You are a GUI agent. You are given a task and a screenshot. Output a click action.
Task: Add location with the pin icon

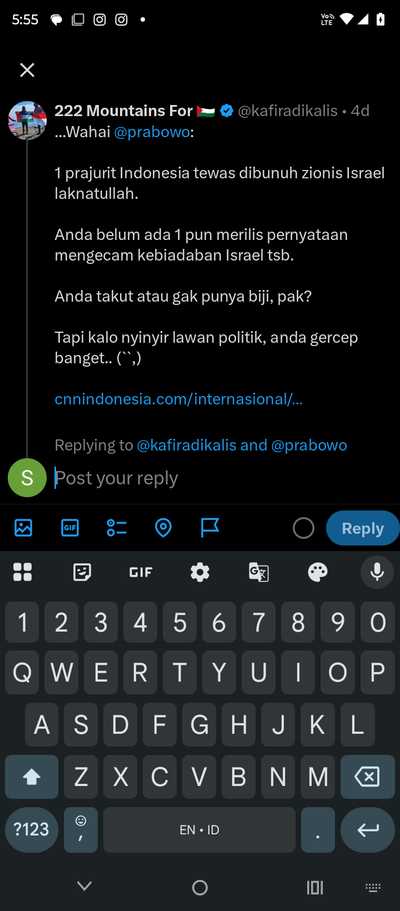tap(163, 528)
